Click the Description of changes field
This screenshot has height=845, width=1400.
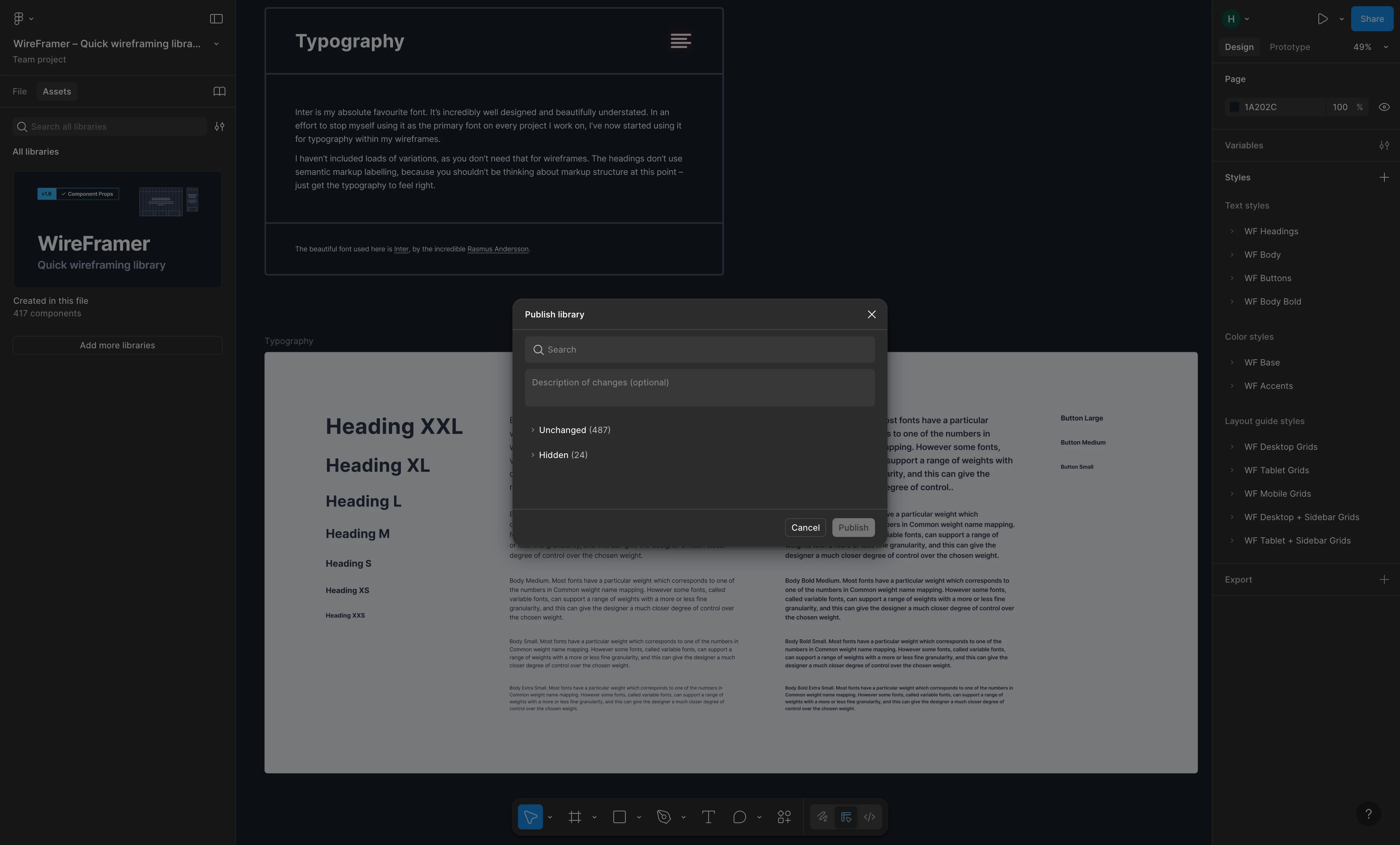(700, 388)
